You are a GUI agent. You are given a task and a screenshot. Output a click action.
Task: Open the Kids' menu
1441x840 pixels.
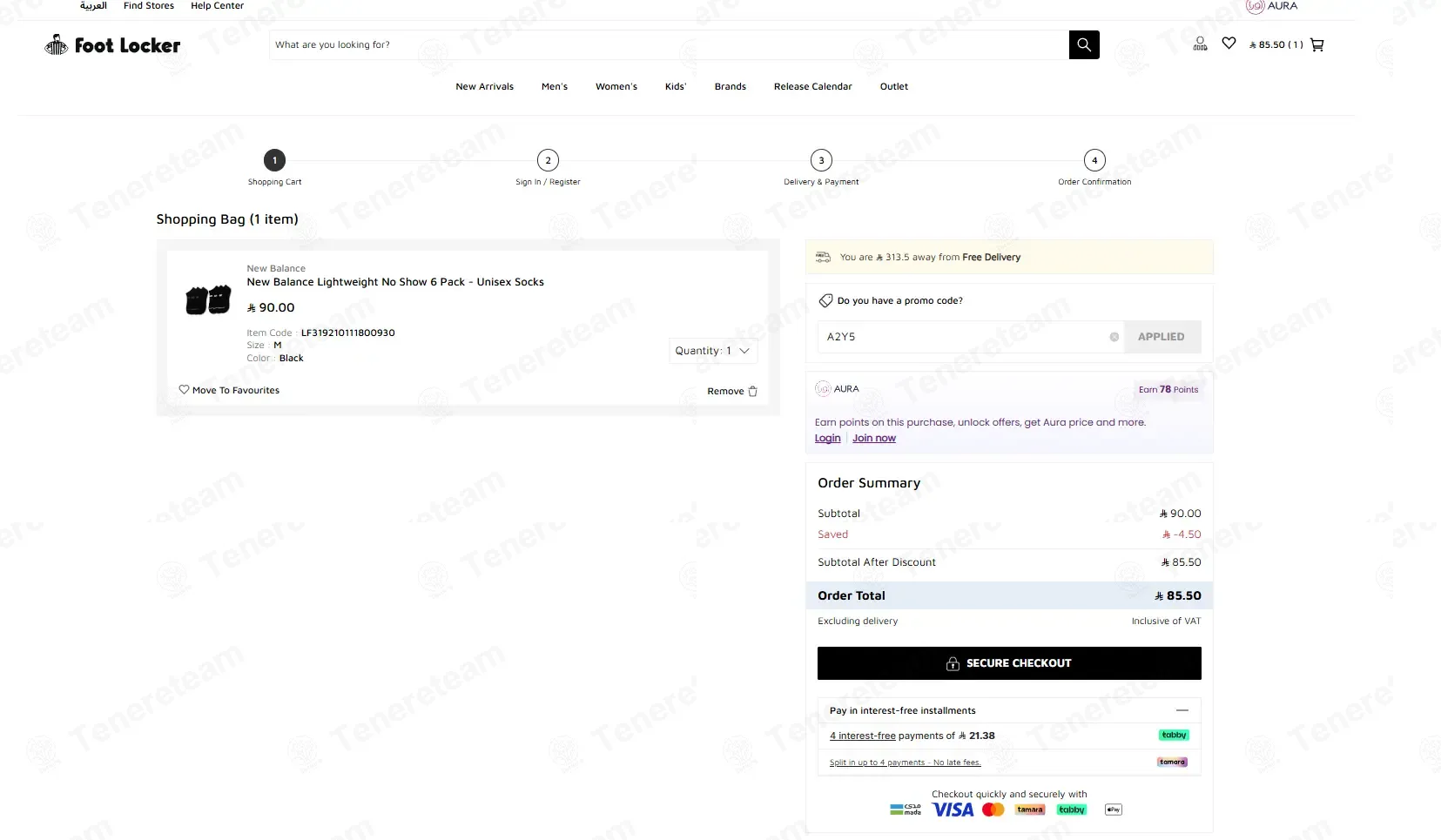click(x=676, y=86)
